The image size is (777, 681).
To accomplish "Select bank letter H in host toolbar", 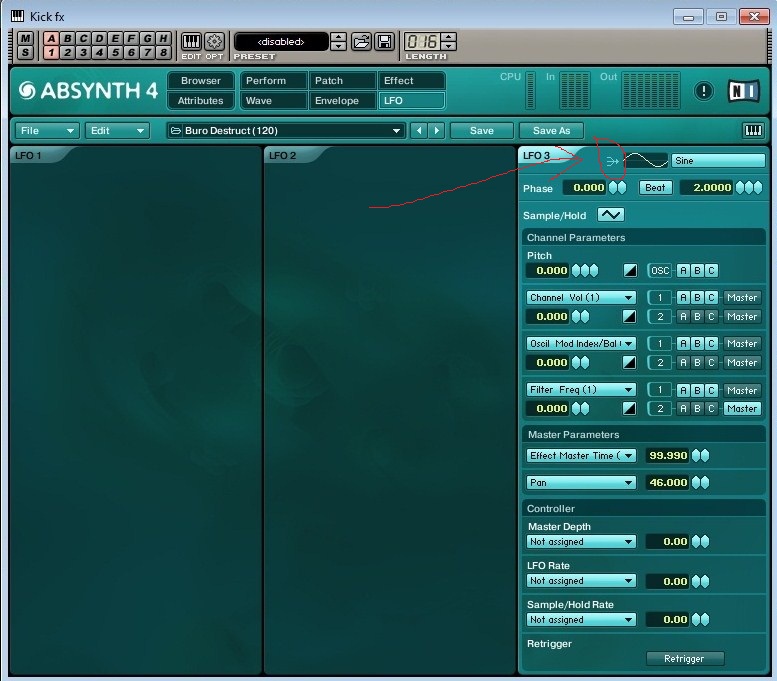I will (x=163, y=38).
